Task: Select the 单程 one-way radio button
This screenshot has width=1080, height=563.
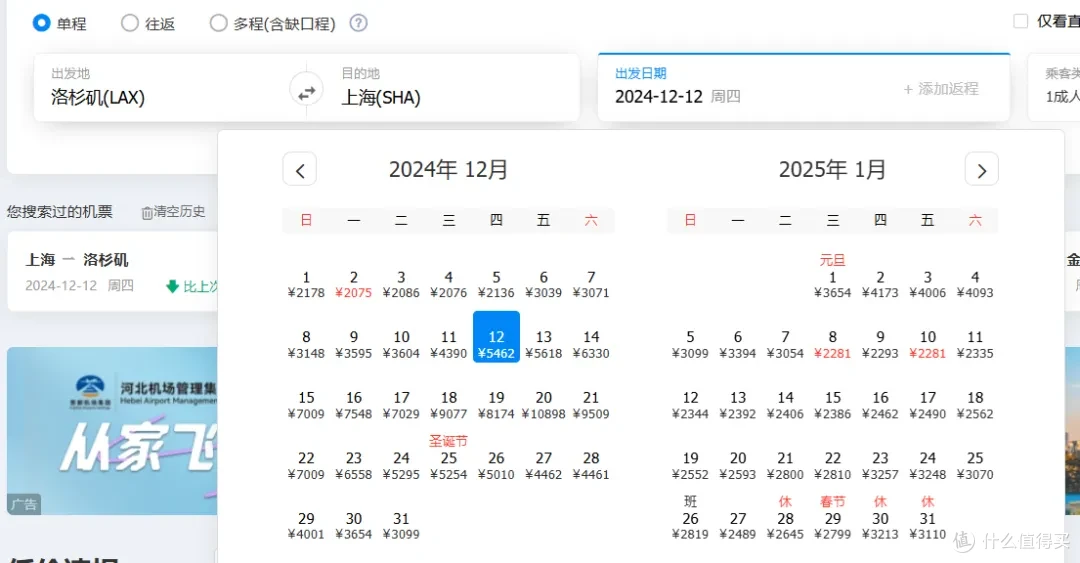Action: 42,23
